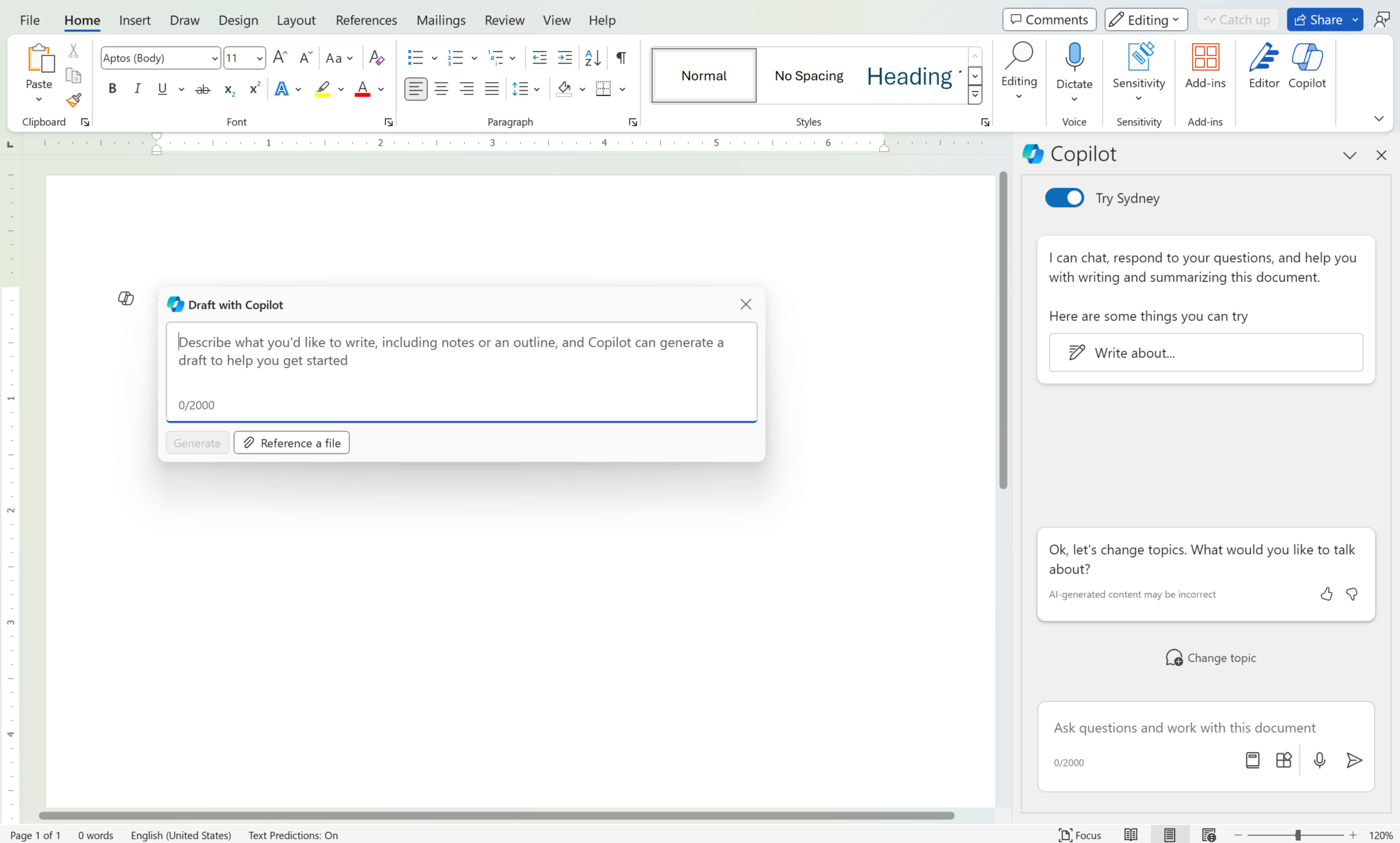Adjust the zoom slider in the status bar
Viewport: 1400px width, 843px height.
click(x=1297, y=834)
